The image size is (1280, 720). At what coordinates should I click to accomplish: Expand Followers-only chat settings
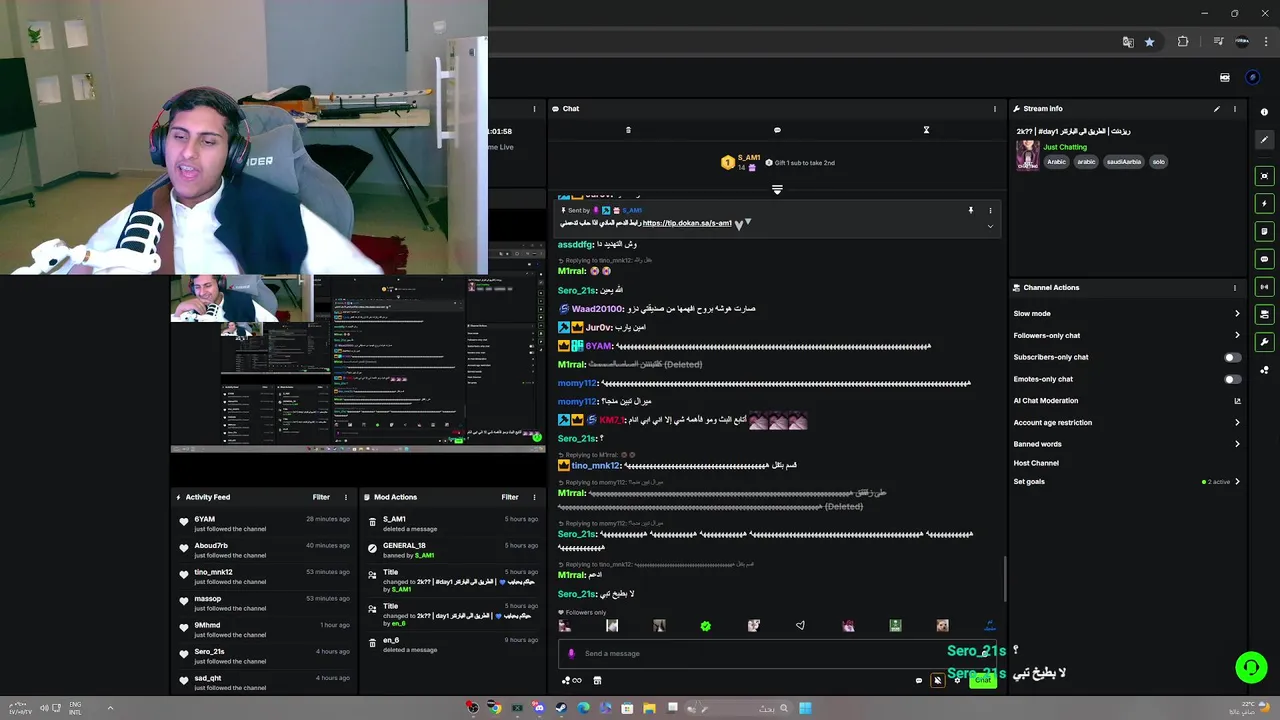[1237, 336]
